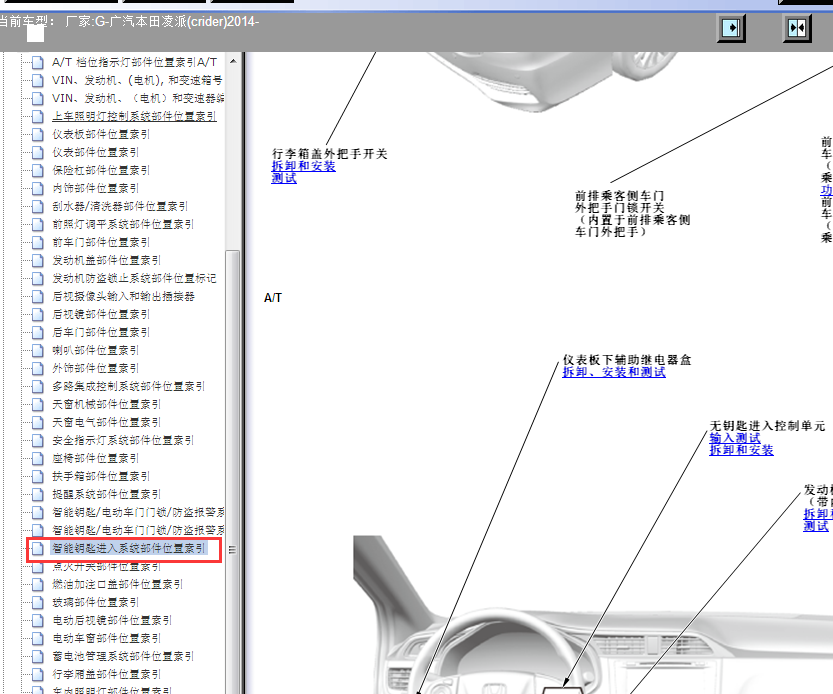Open 智能钥匙进入系统部件位置索引 tree item
The width and height of the screenshot is (833, 694).
point(128,549)
